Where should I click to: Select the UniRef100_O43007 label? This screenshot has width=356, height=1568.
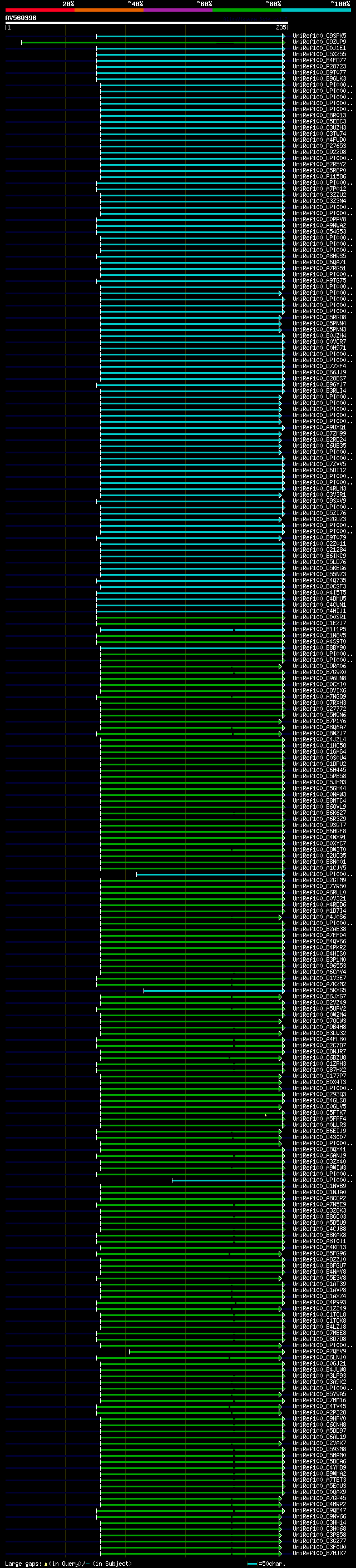pos(319,1137)
